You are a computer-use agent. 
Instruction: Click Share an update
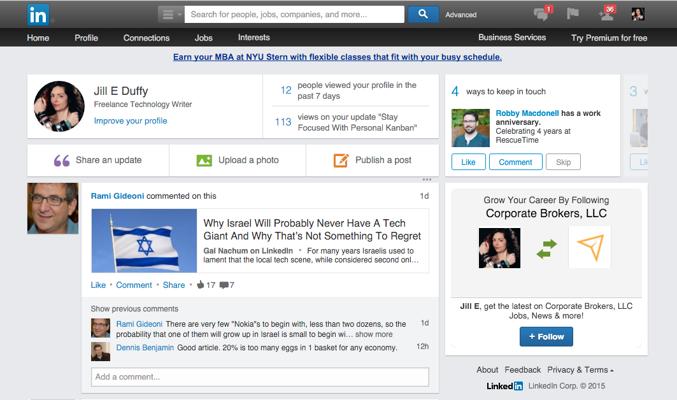(x=97, y=160)
